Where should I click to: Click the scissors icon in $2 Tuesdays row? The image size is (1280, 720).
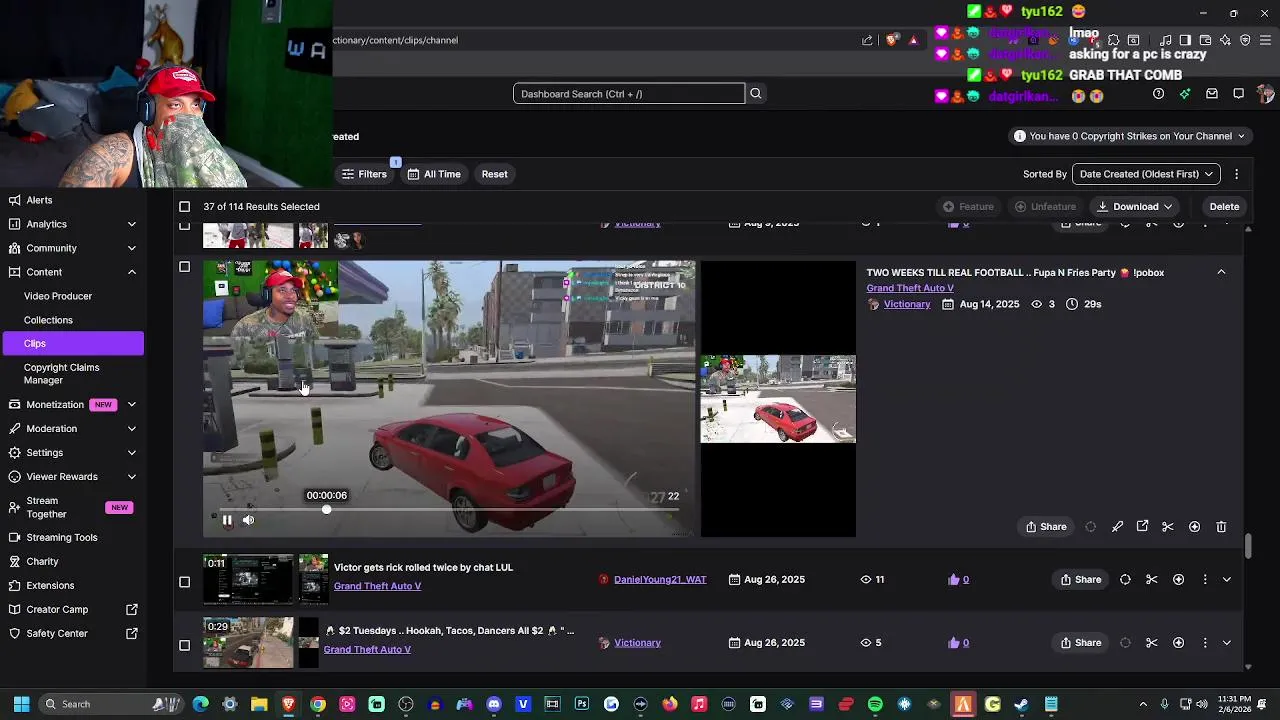tap(1151, 643)
